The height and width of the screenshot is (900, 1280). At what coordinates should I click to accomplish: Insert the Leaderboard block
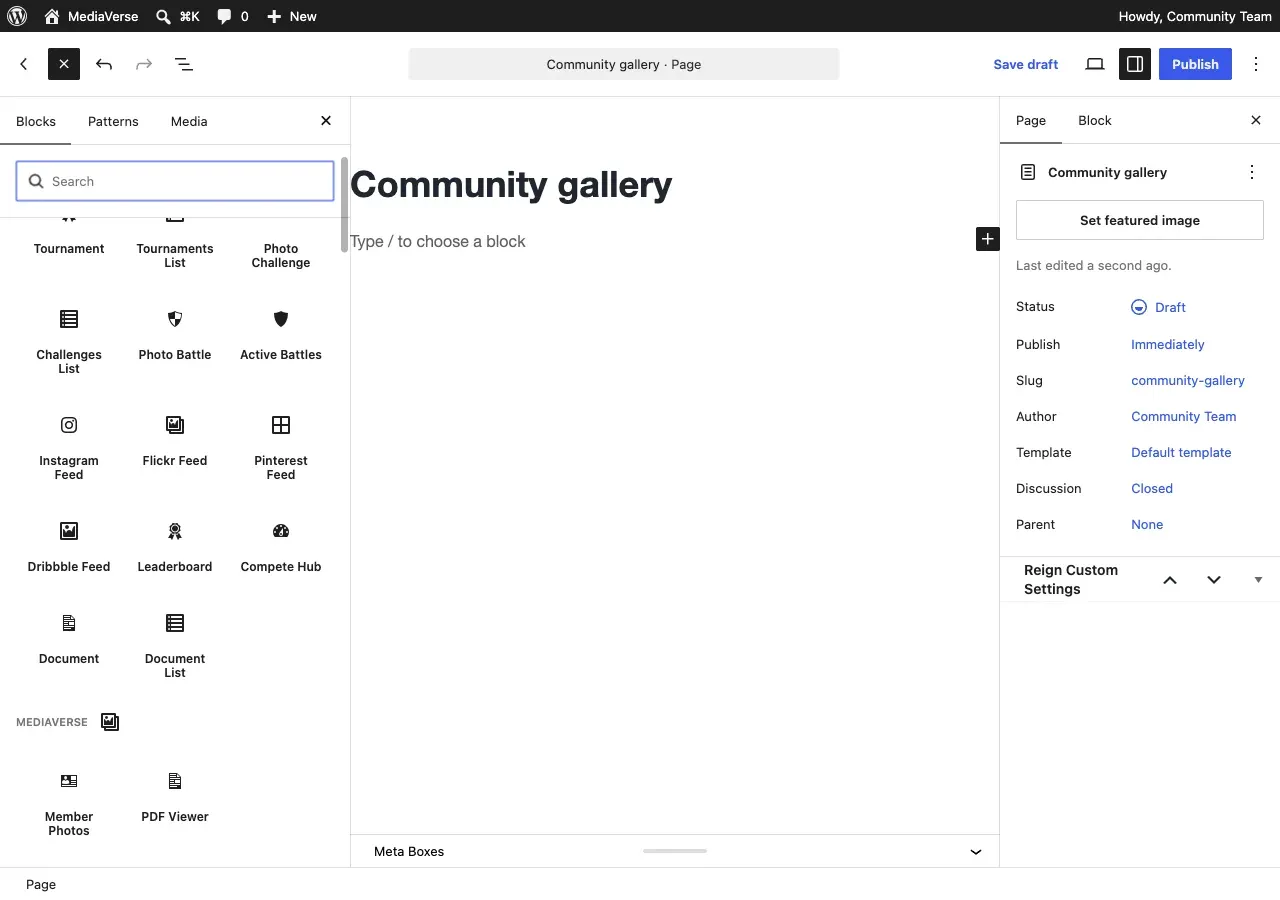tap(175, 548)
